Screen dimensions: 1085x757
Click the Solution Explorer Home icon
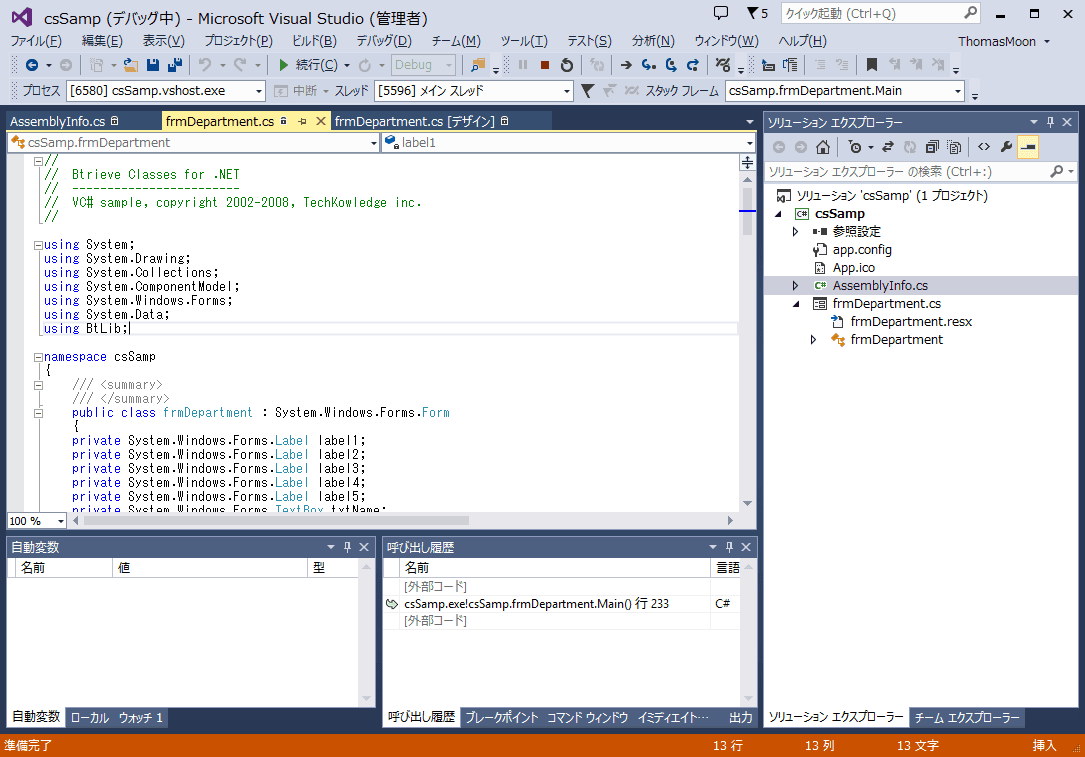click(823, 147)
